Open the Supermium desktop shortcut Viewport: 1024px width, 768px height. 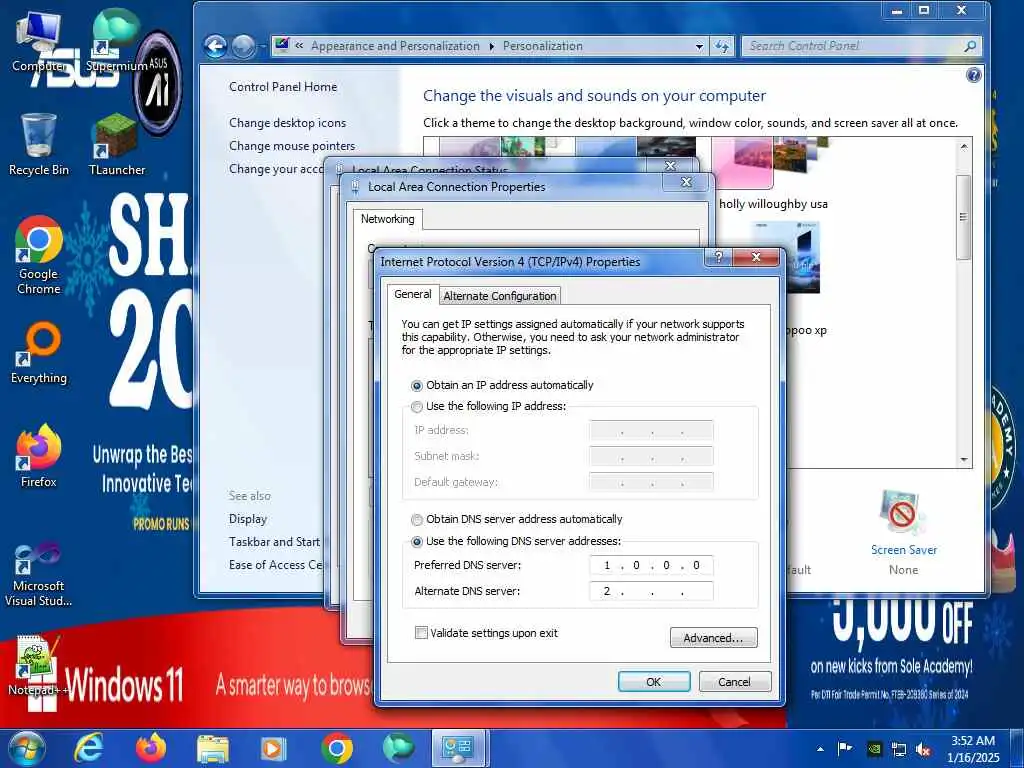pos(116,39)
